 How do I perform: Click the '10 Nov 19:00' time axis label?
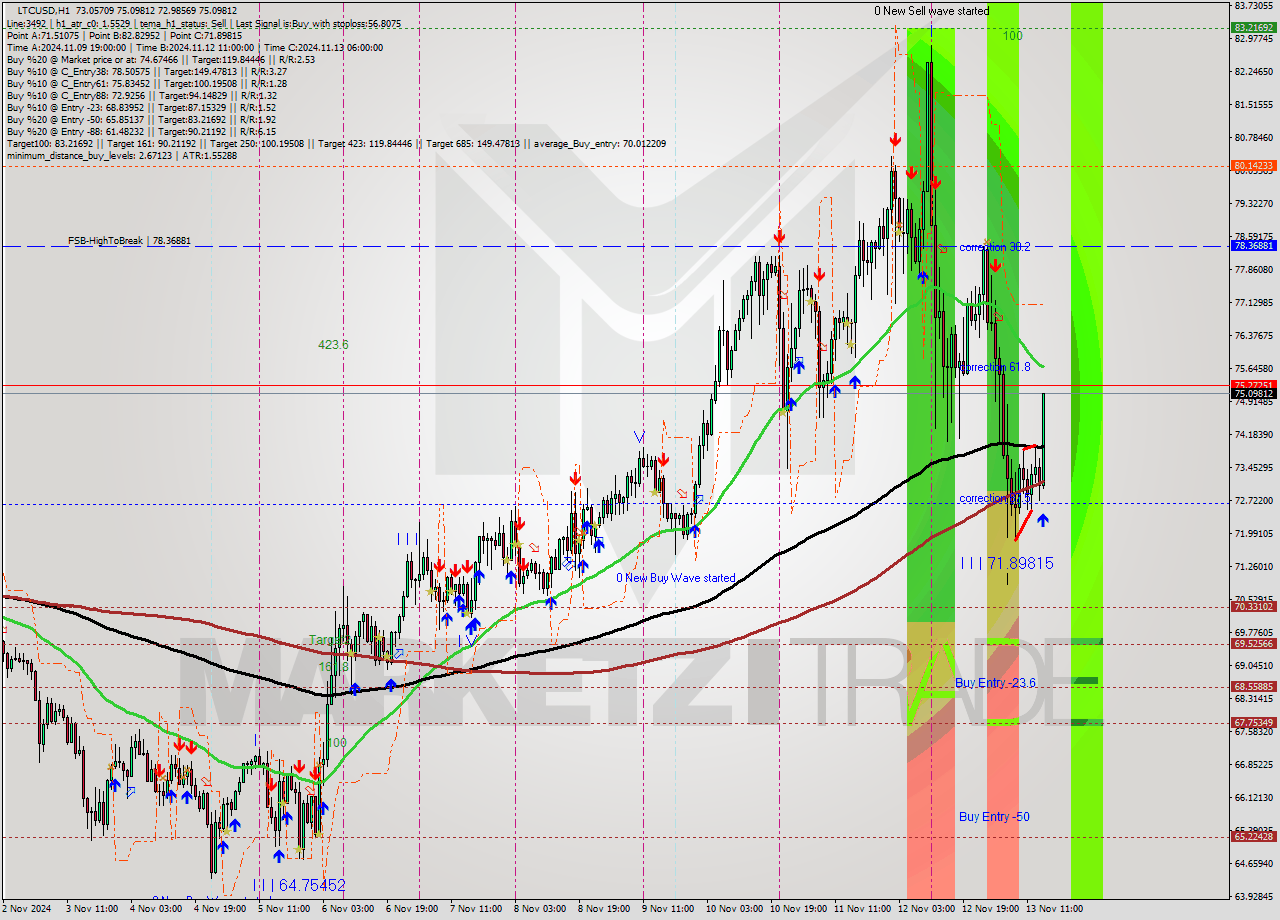799,909
